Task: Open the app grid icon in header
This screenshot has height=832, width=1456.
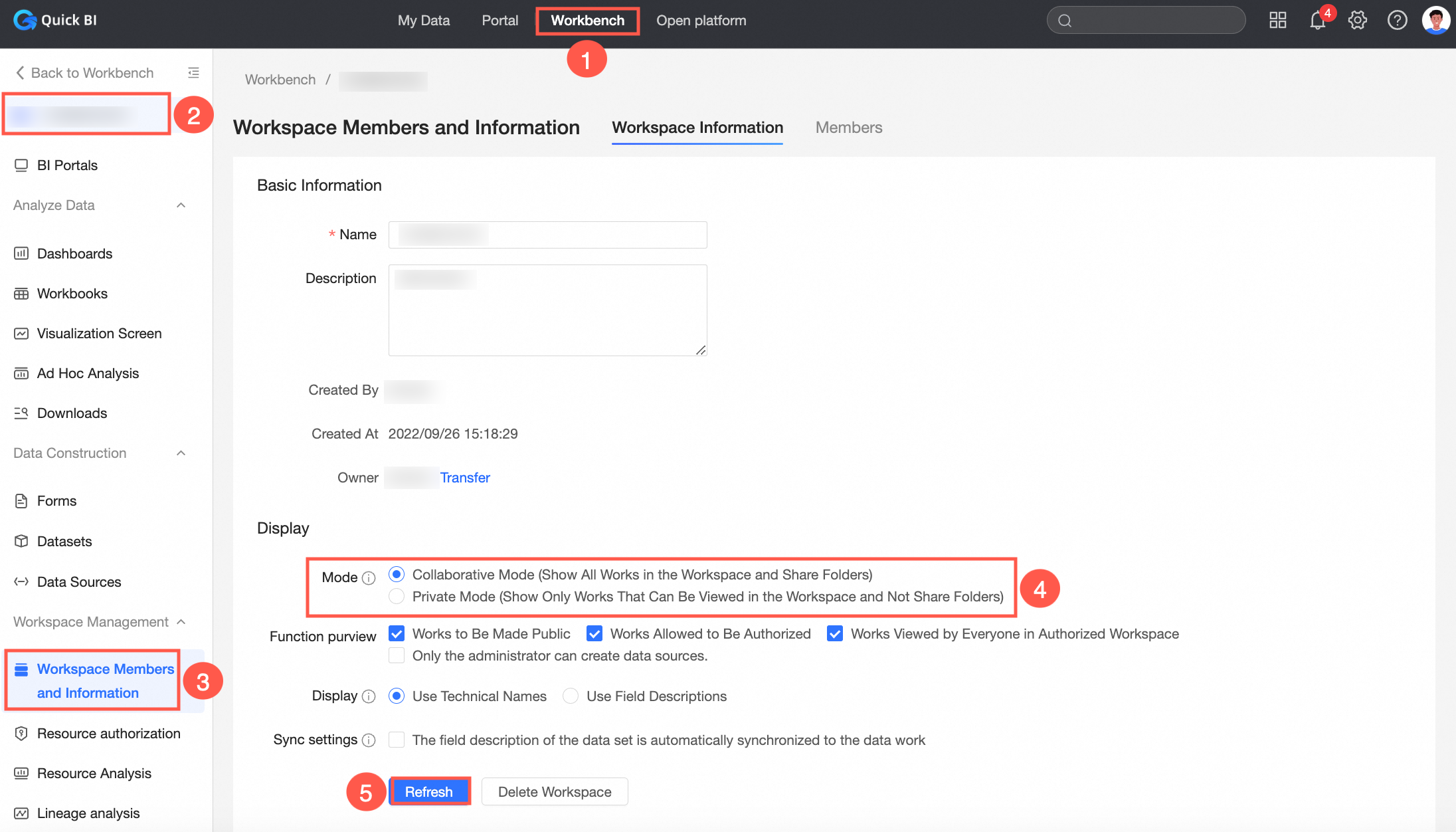Action: tap(1277, 21)
